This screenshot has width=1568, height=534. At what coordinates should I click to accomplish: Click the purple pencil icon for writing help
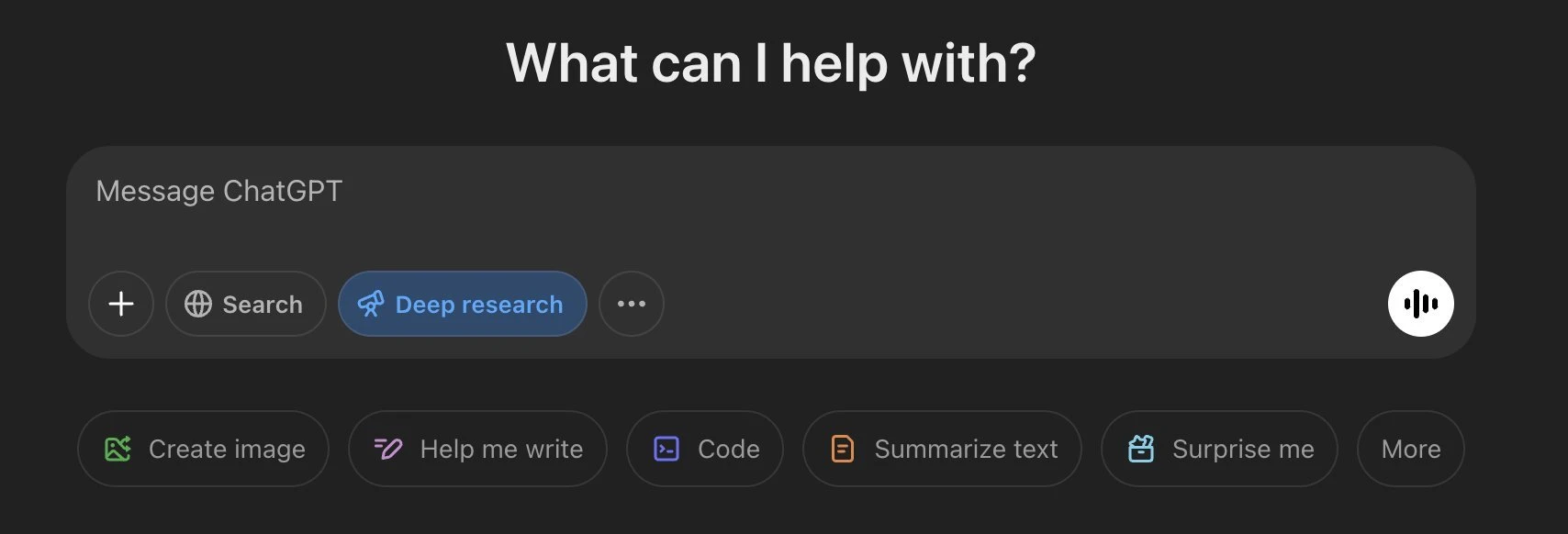tap(388, 449)
